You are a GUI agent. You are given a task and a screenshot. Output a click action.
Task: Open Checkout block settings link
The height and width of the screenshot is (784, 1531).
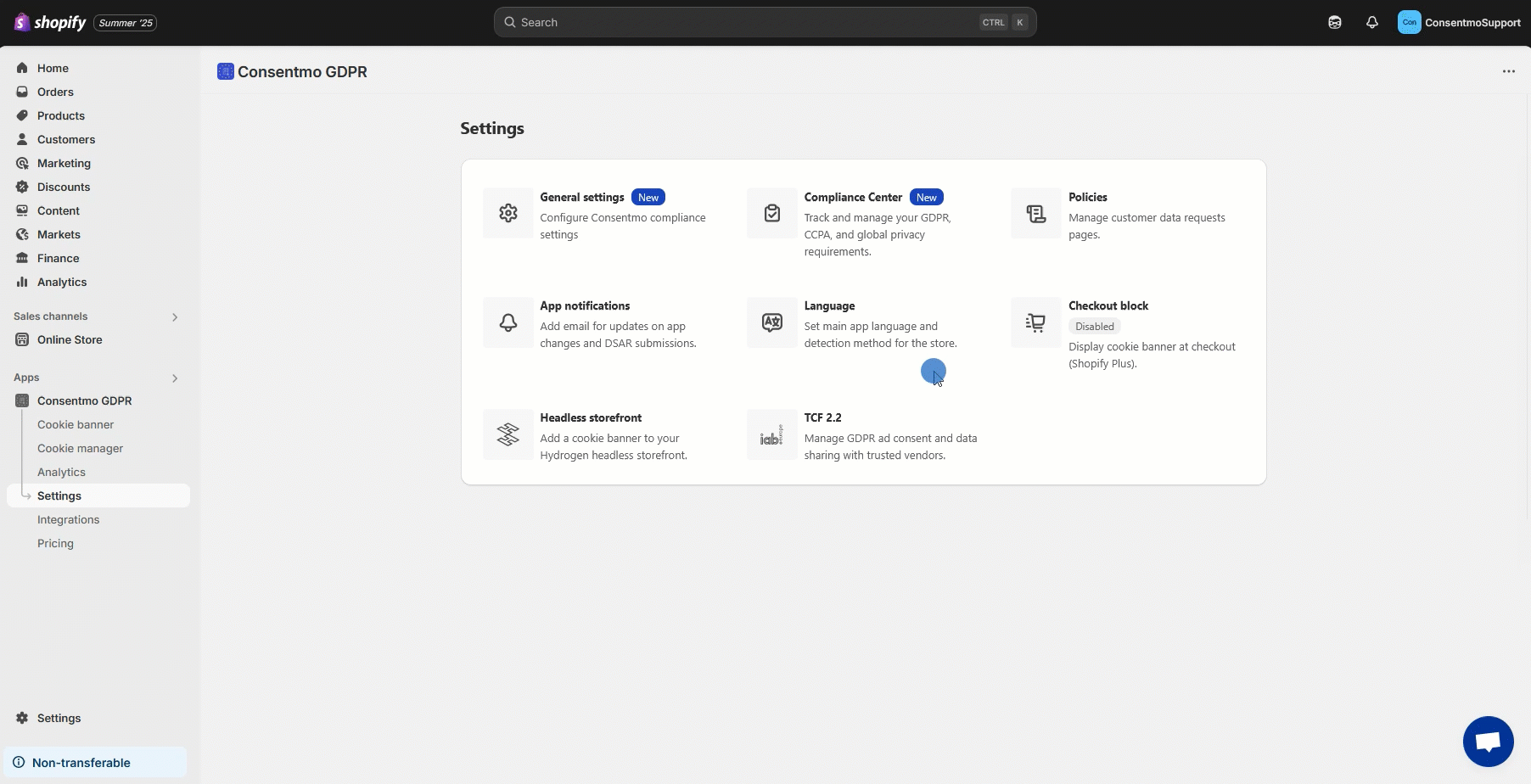[1108, 305]
